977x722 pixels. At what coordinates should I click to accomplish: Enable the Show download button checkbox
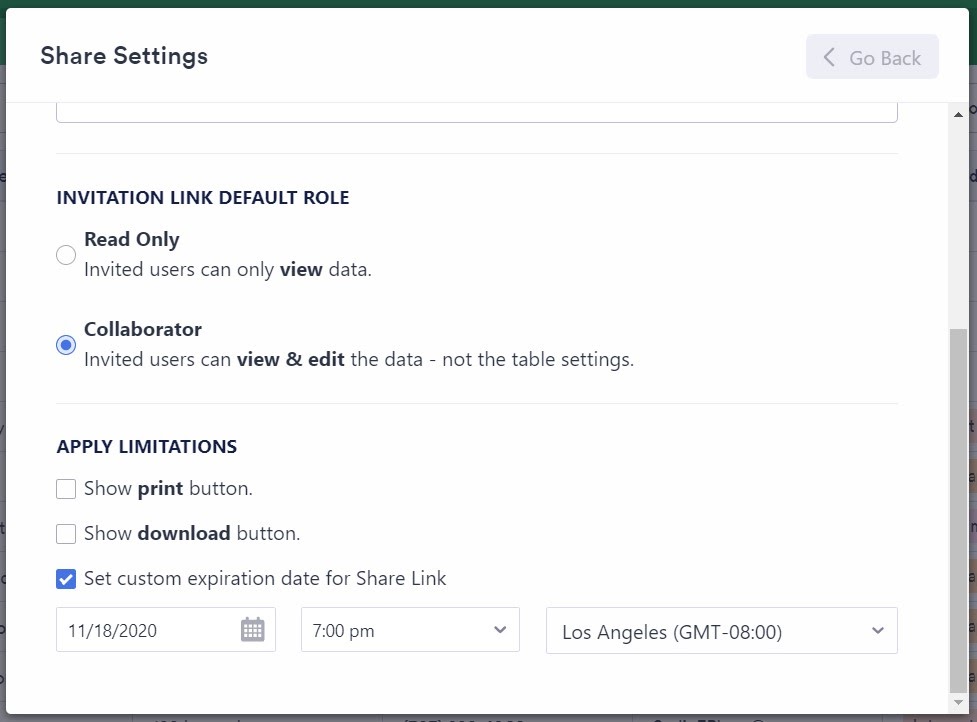click(x=66, y=534)
